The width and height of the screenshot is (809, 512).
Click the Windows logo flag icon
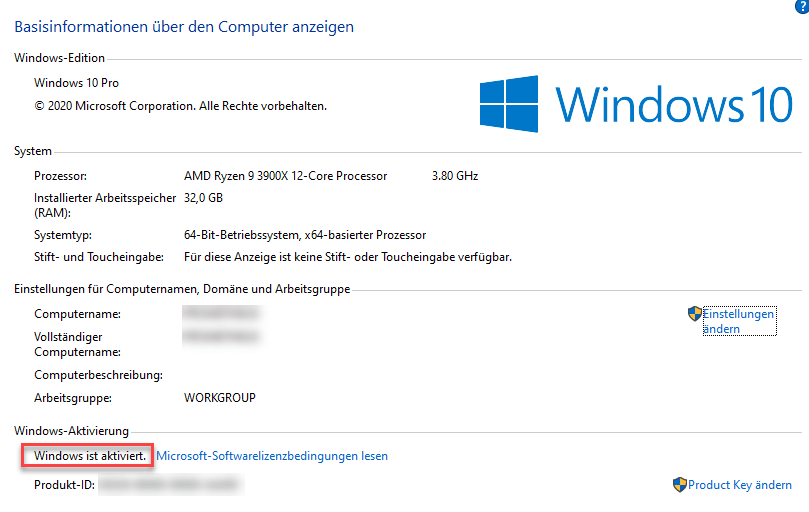(x=509, y=104)
